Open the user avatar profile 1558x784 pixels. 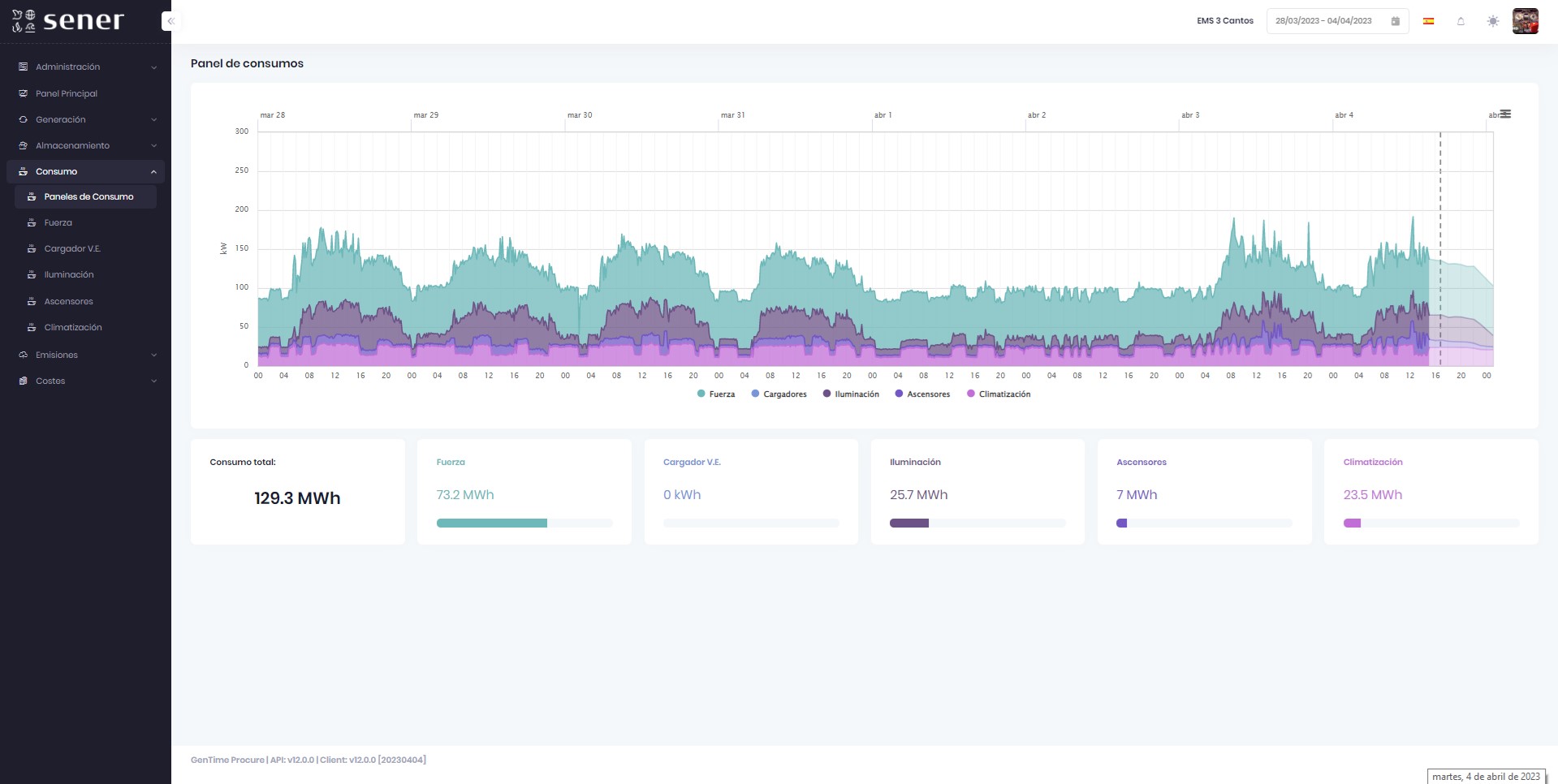click(1525, 21)
